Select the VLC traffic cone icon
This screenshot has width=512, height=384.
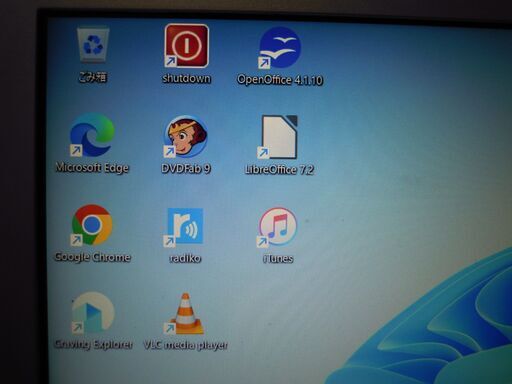tap(185, 314)
